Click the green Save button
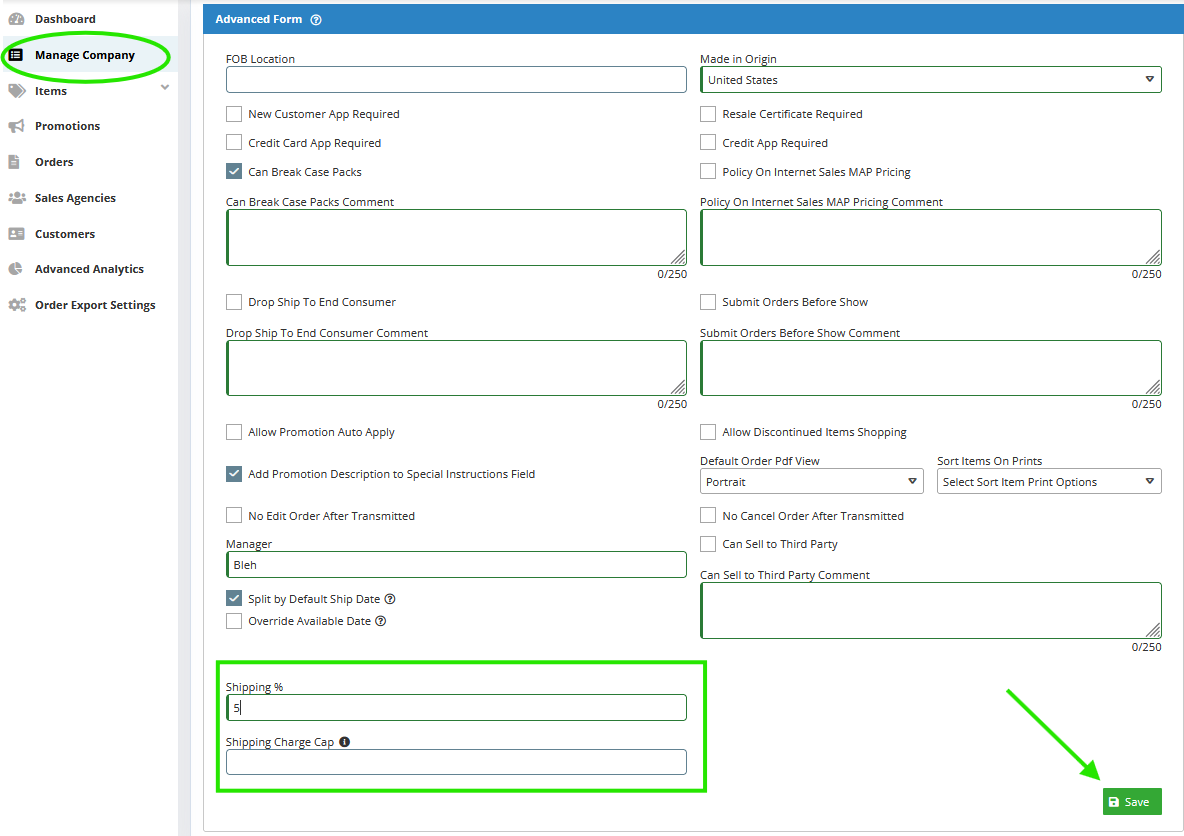This screenshot has width=1184, height=836. click(x=1132, y=802)
